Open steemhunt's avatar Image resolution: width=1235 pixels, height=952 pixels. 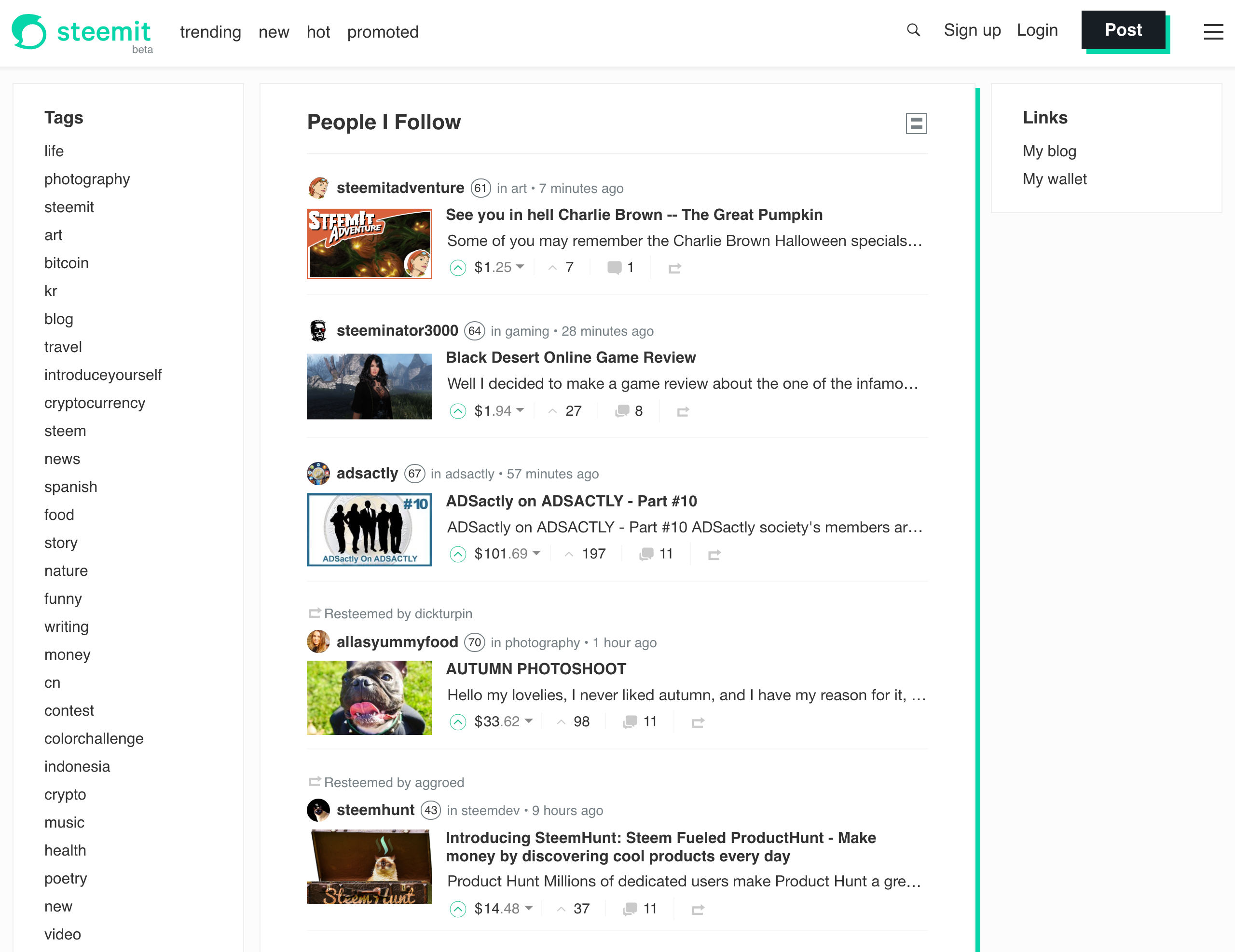click(318, 810)
